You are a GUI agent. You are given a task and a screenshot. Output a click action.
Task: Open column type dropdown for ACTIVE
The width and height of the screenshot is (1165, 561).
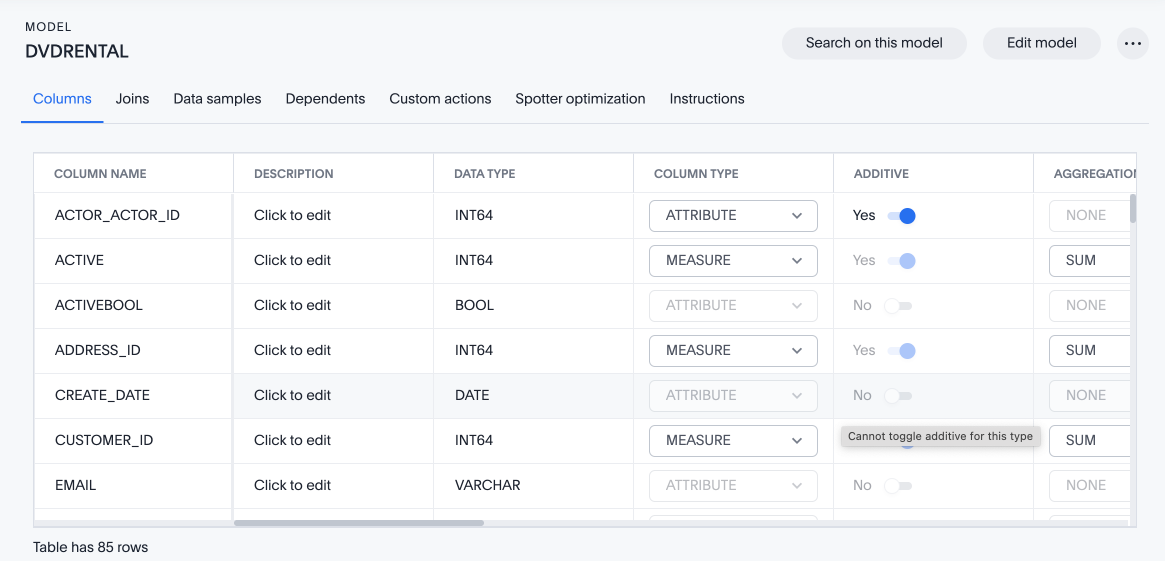733,261
